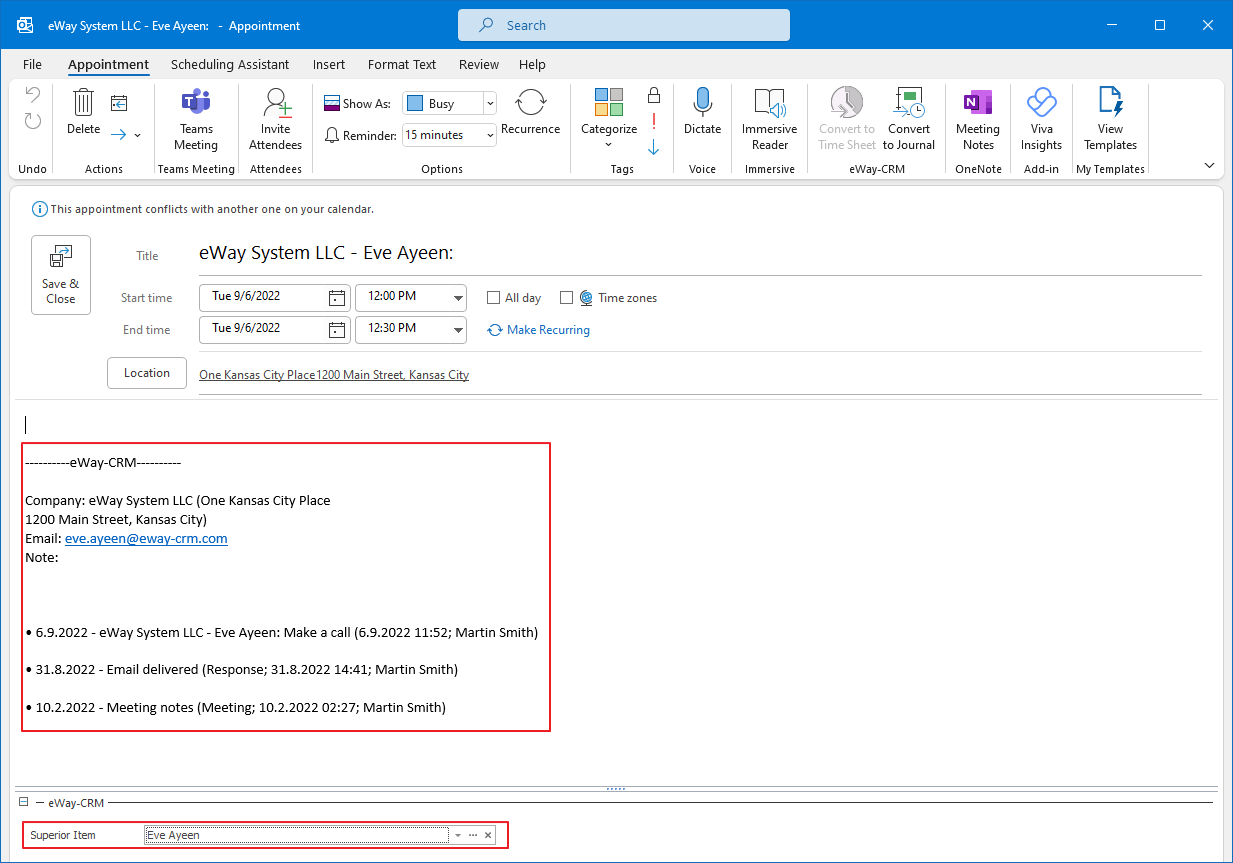Set Low Importance with blue down arrow

tap(654, 147)
